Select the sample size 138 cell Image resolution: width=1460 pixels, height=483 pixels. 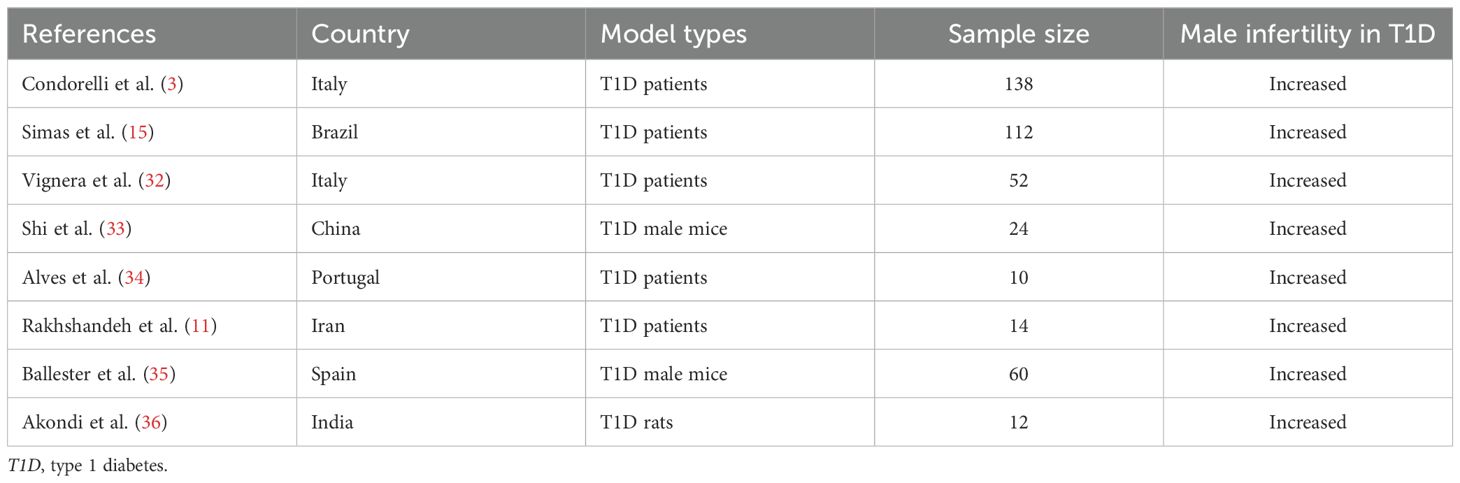(1019, 84)
